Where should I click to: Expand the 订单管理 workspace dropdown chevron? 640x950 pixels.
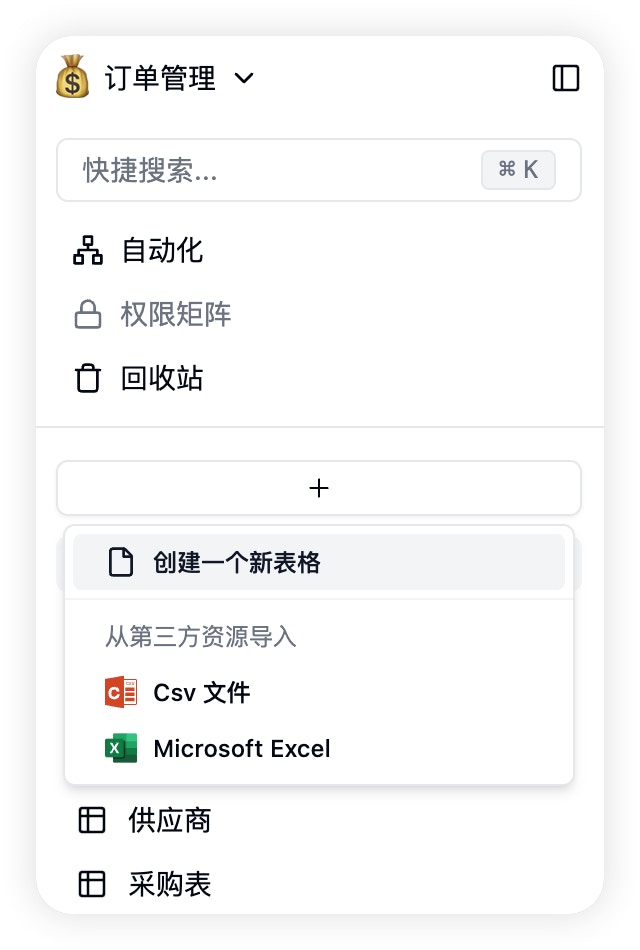[x=244, y=78]
